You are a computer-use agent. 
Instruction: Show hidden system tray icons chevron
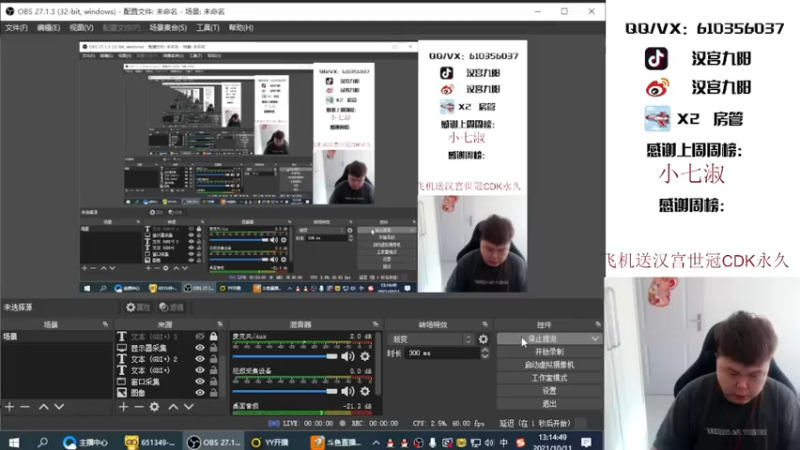point(376,442)
